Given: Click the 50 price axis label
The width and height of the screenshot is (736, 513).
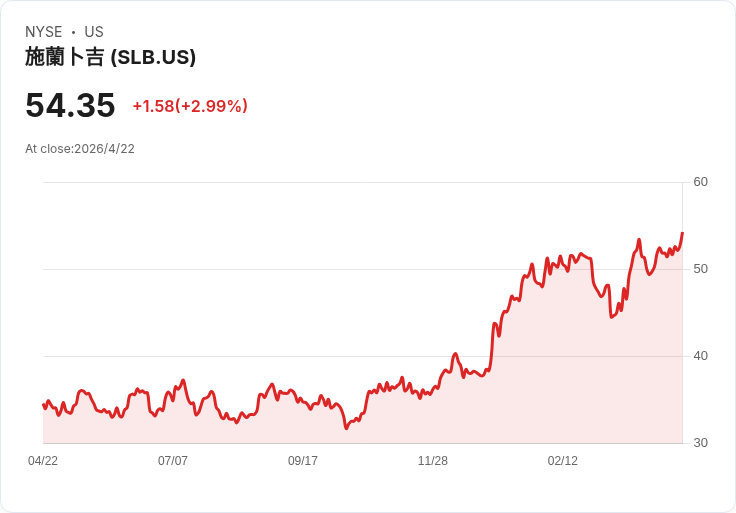Looking at the screenshot, I should [700, 269].
